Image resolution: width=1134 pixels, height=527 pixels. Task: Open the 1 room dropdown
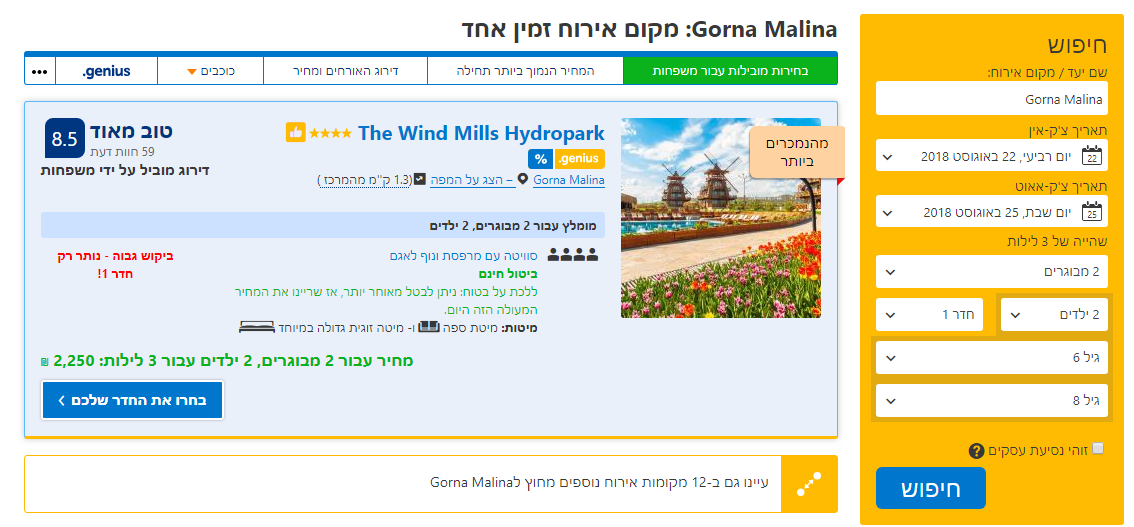[x=929, y=314]
